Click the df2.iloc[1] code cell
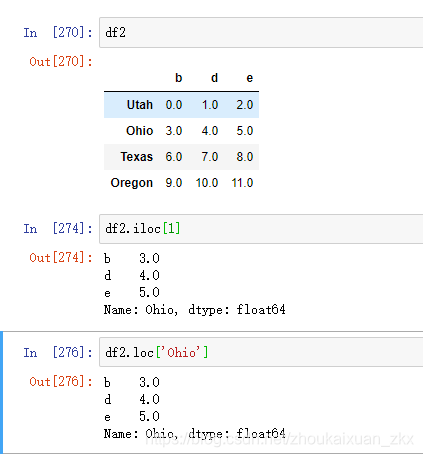423x457 pixels. click(x=261, y=229)
